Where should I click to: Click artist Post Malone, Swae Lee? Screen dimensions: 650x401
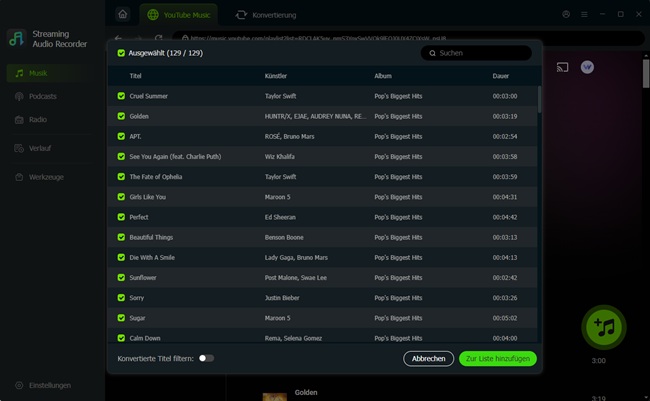coord(296,277)
